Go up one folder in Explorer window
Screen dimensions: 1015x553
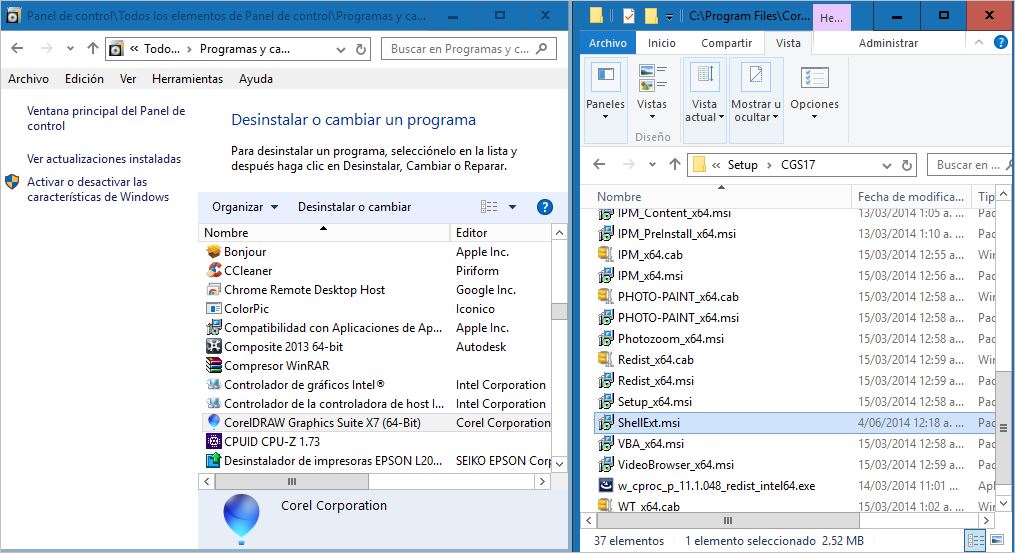click(x=675, y=164)
